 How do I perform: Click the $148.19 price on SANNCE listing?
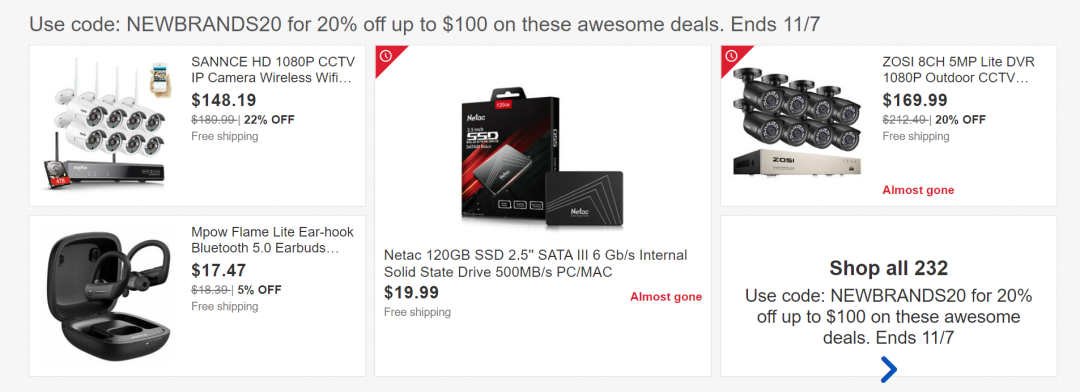click(224, 101)
